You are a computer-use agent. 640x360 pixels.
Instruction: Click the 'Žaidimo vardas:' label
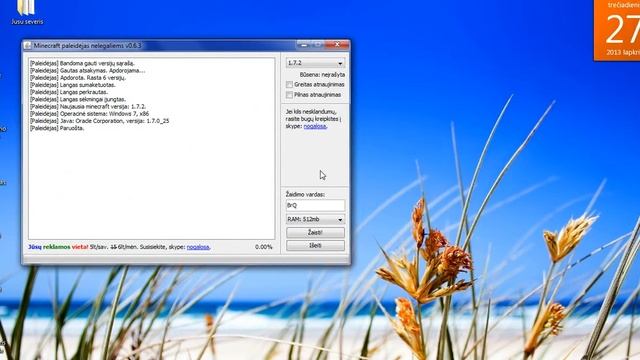coord(305,195)
